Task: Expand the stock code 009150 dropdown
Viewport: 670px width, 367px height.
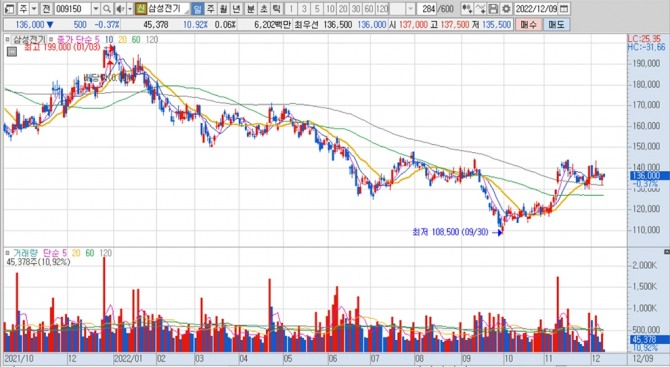Action: [96, 9]
